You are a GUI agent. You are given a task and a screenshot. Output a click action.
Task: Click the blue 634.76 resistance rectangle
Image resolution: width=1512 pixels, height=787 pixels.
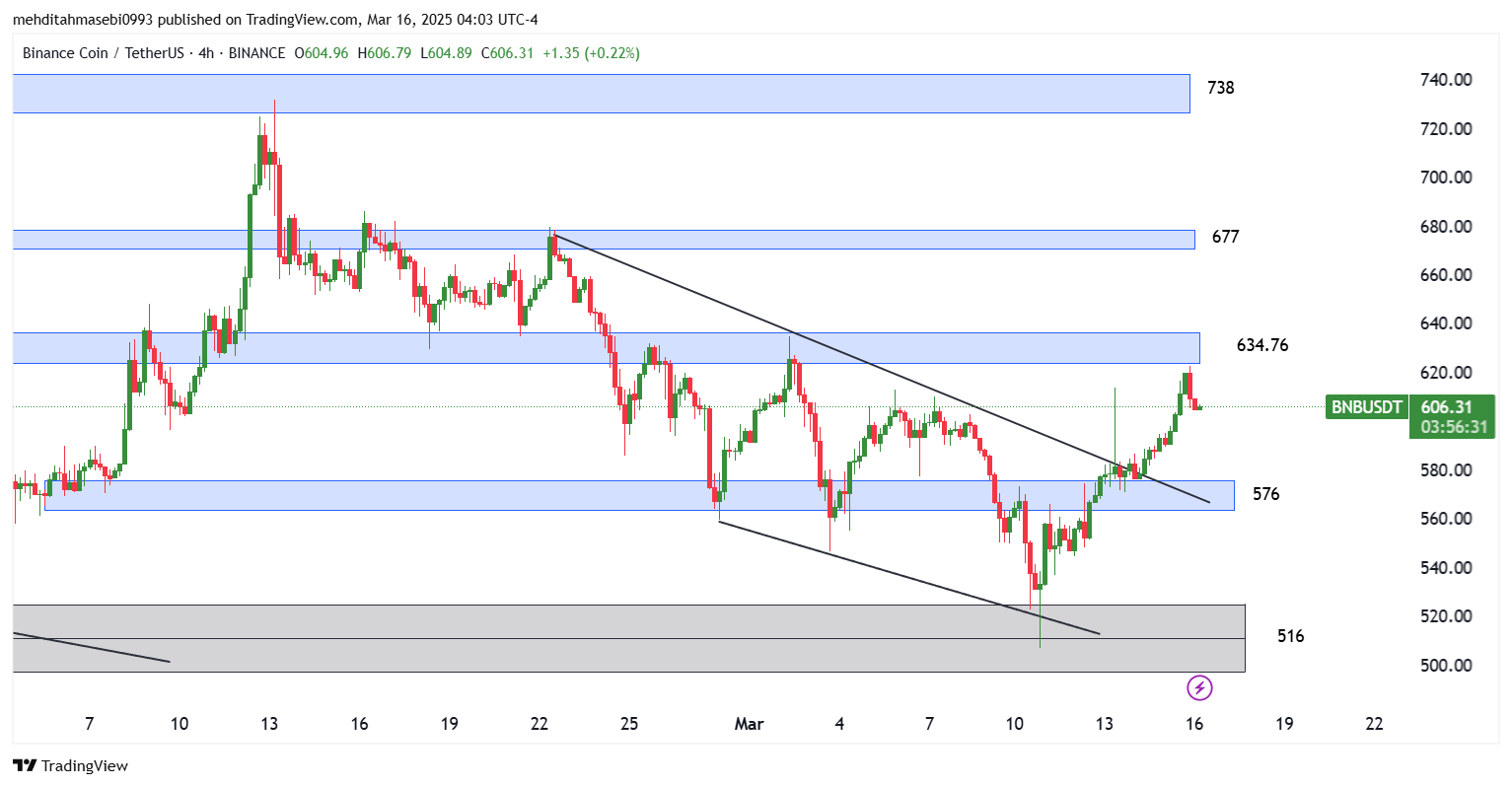pyautogui.click(x=606, y=348)
